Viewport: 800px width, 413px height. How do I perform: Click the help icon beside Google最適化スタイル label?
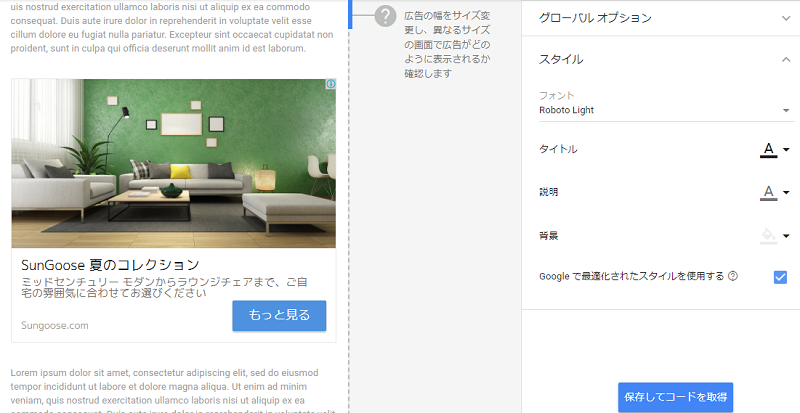733,276
